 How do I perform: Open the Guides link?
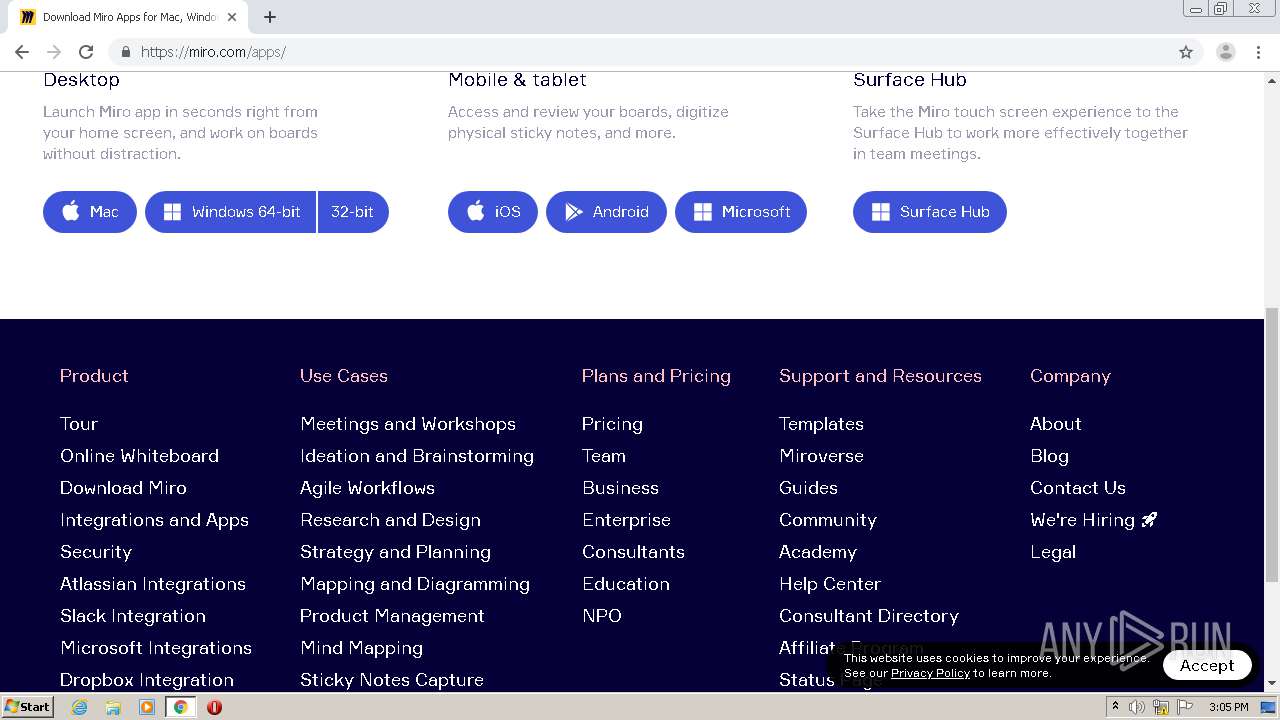808,488
